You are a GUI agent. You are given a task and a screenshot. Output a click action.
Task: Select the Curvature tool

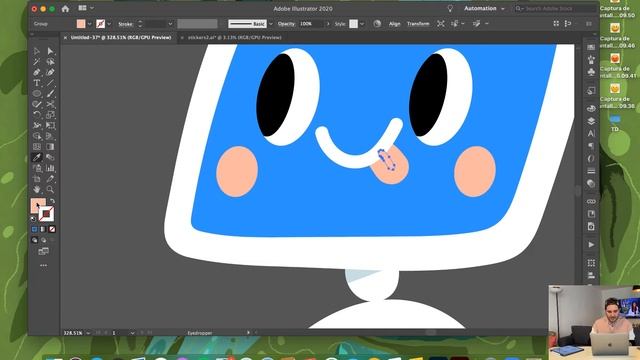coord(50,72)
